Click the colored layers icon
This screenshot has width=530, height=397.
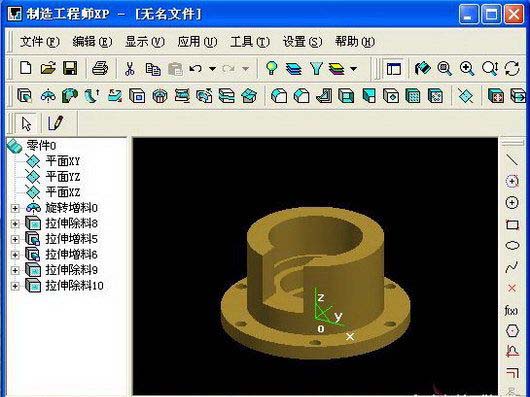pos(337,69)
